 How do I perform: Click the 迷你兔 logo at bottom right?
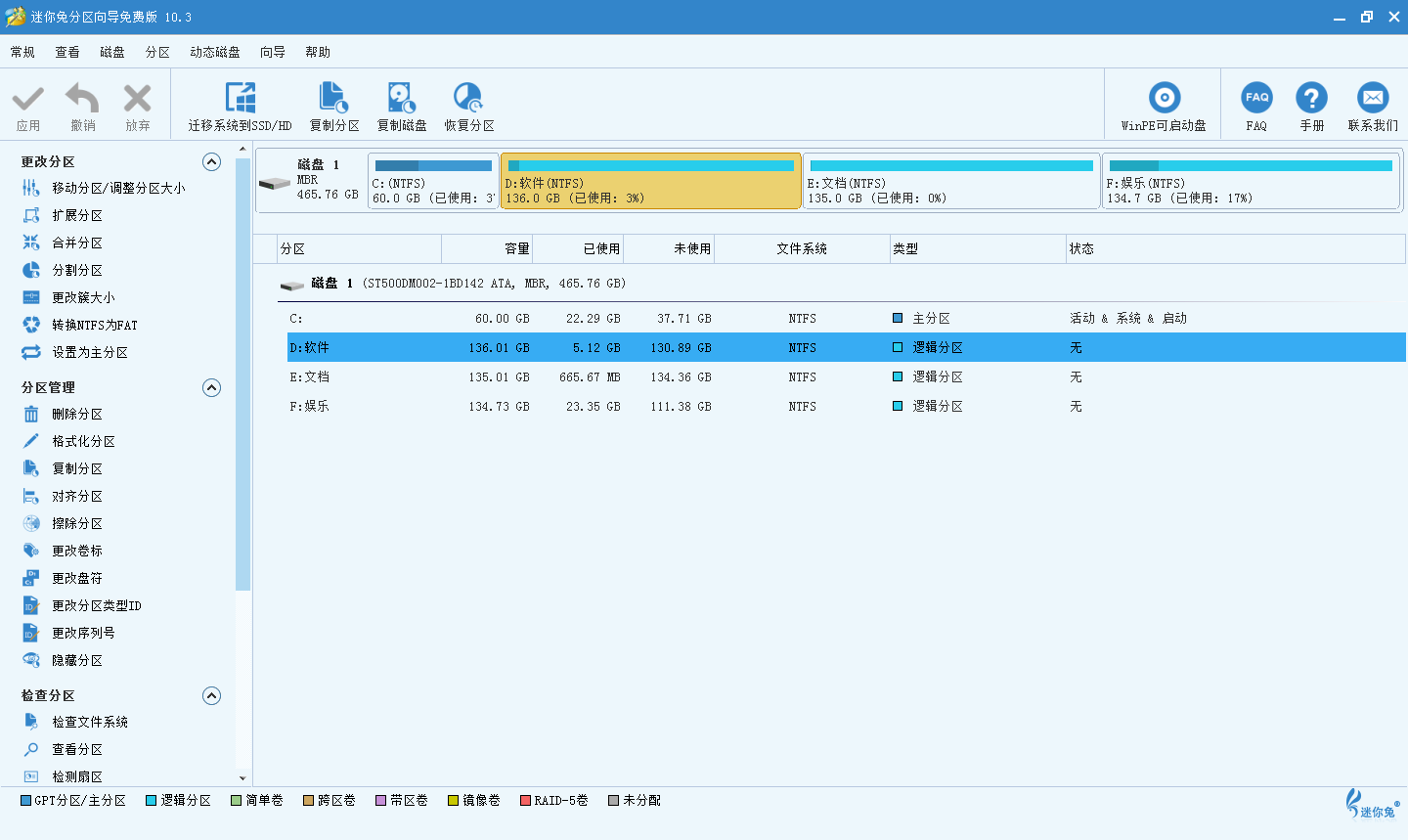(x=1372, y=804)
